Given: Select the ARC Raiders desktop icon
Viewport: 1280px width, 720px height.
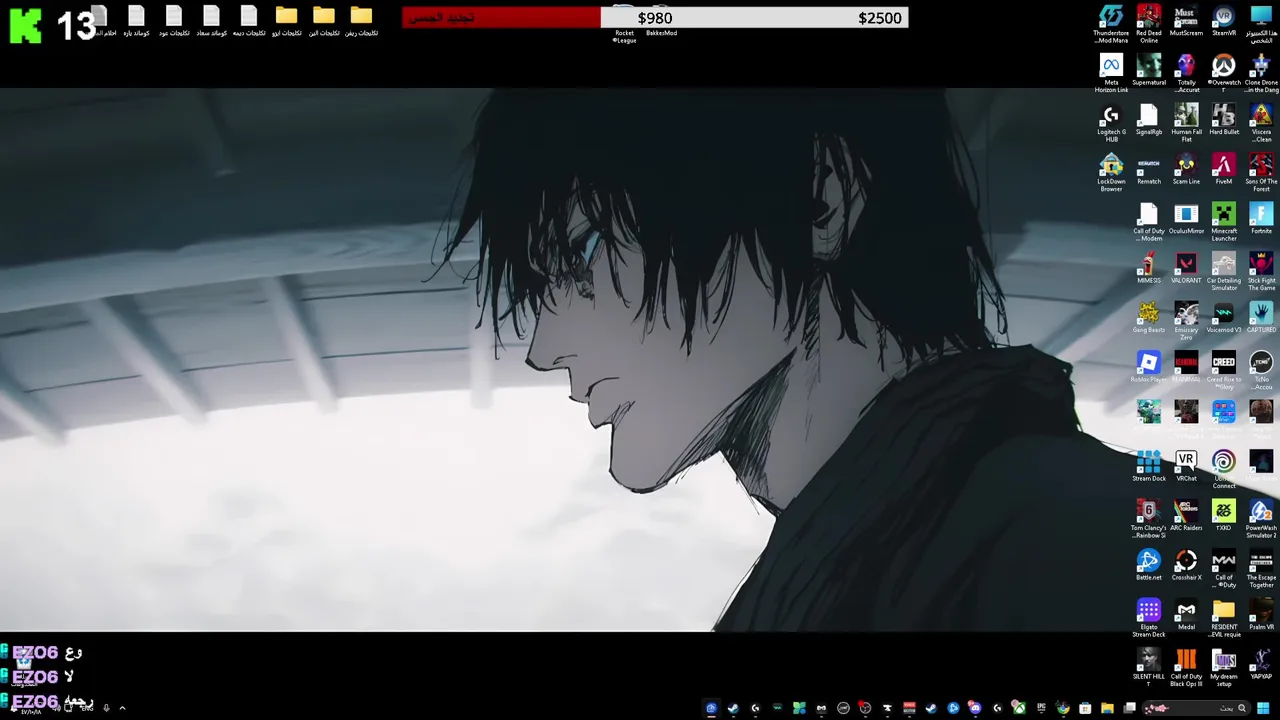Looking at the screenshot, I should point(1186,516).
